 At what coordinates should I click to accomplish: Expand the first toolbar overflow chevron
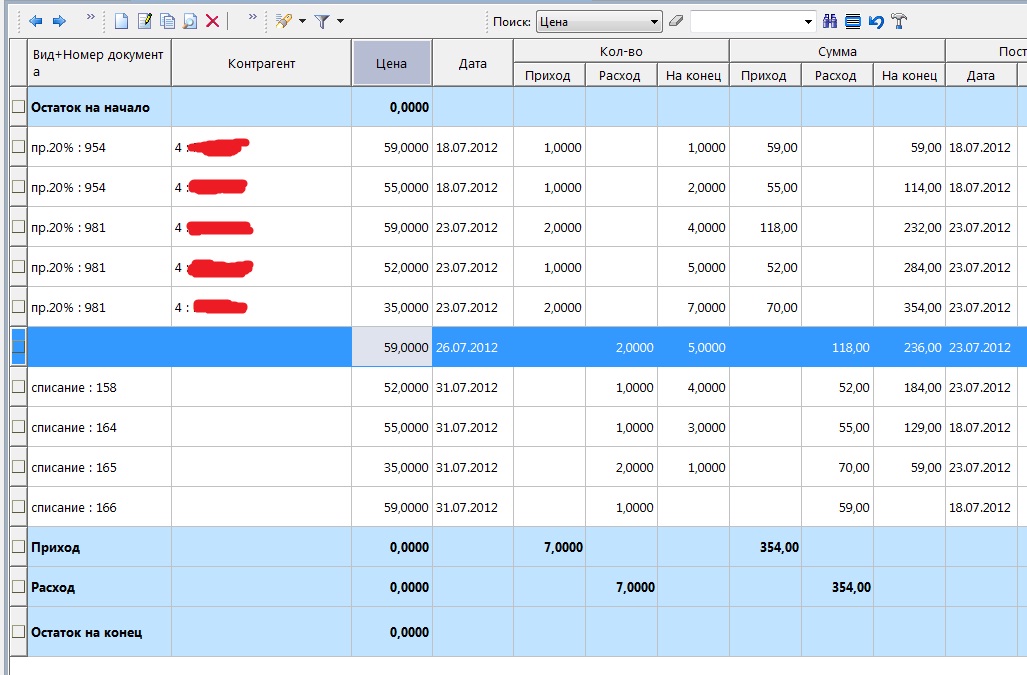[x=90, y=17]
